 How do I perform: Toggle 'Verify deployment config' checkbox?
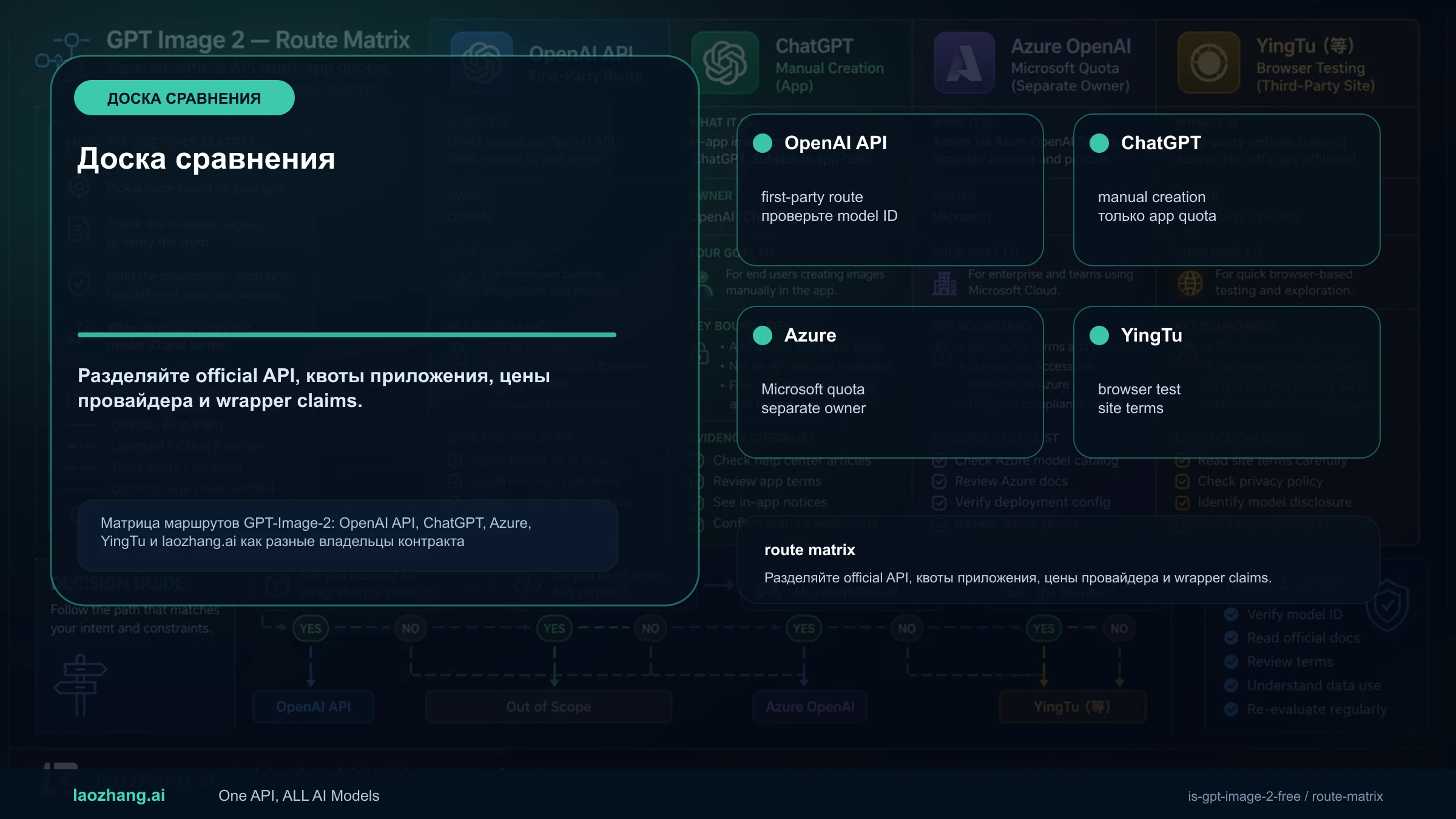pyautogui.click(x=939, y=502)
